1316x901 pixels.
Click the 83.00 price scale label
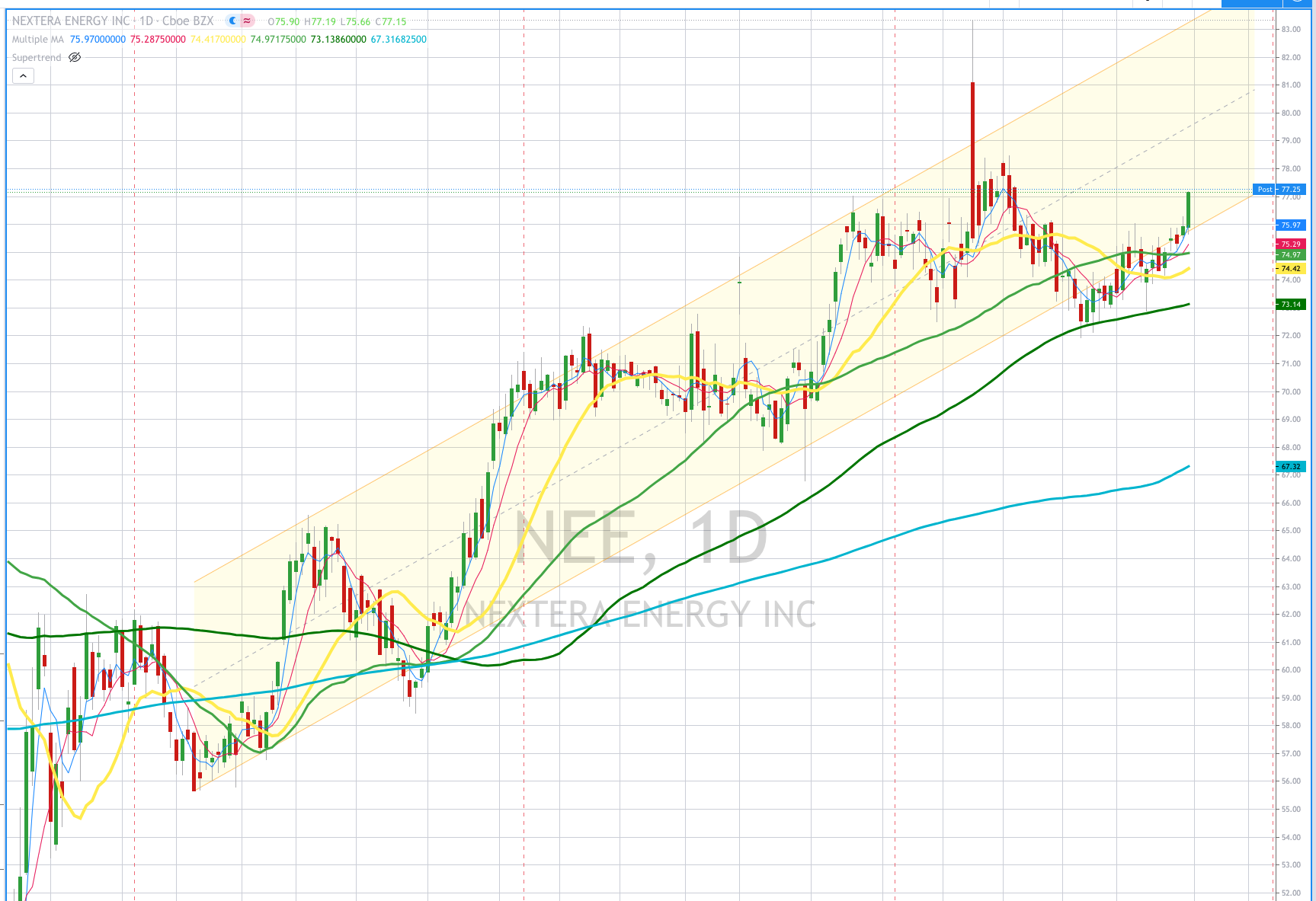(x=1291, y=30)
